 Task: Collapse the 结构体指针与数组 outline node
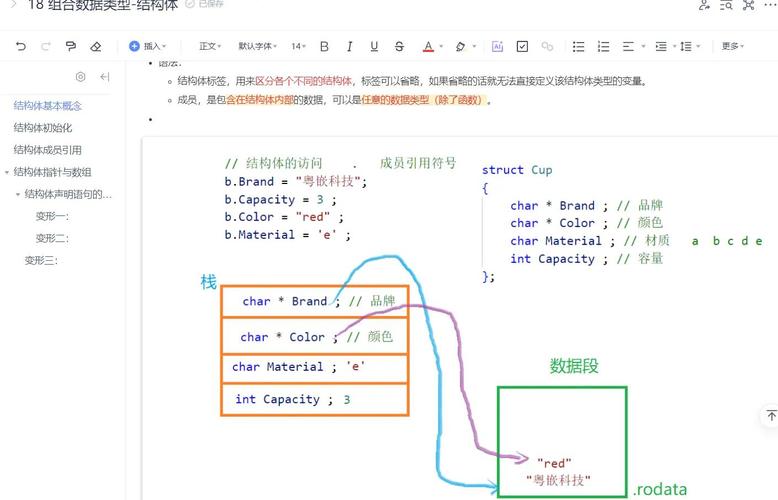coord(7,173)
